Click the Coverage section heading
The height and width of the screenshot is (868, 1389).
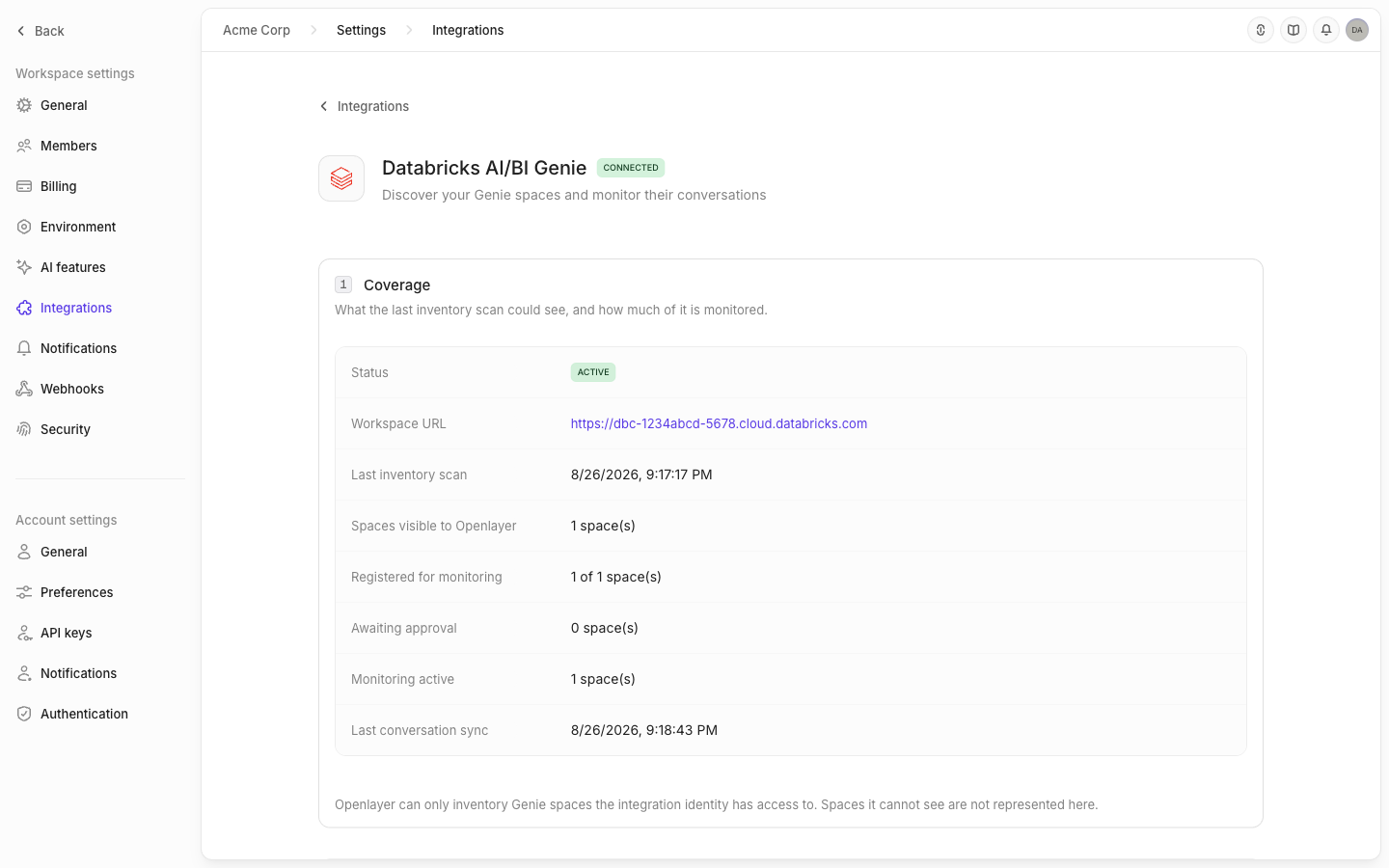(396, 285)
